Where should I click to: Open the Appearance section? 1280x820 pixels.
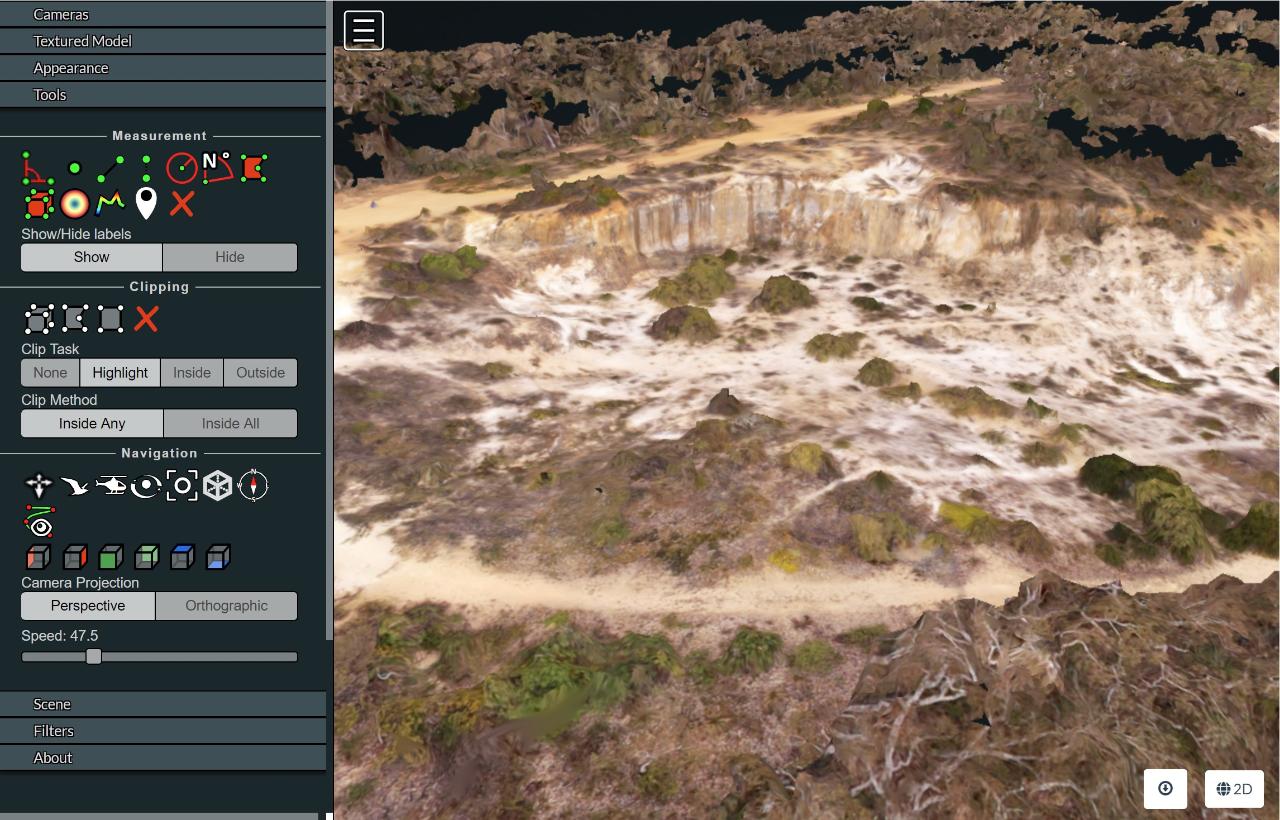tap(70, 67)
